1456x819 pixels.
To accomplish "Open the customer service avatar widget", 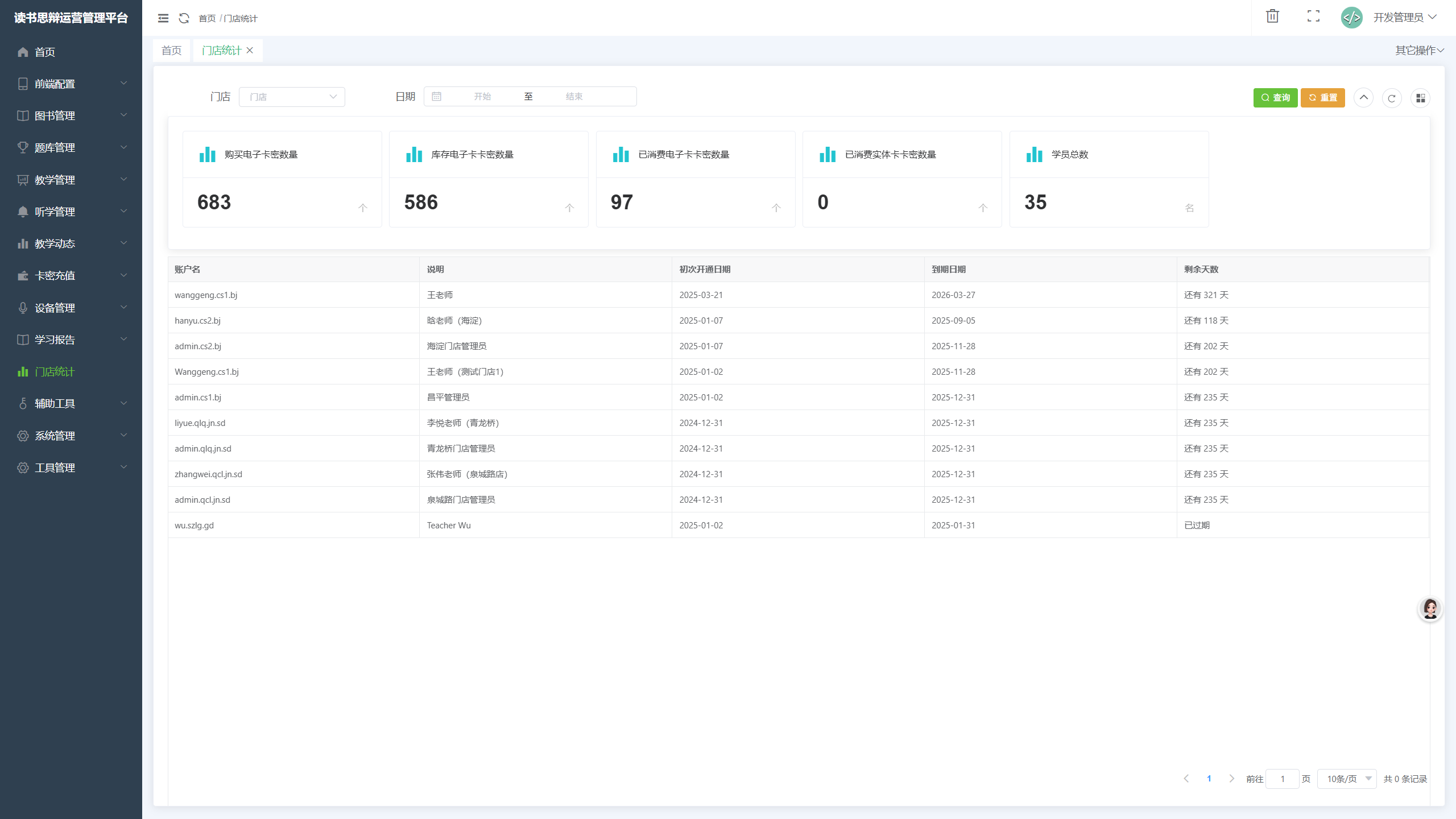I will (1430, 609).
